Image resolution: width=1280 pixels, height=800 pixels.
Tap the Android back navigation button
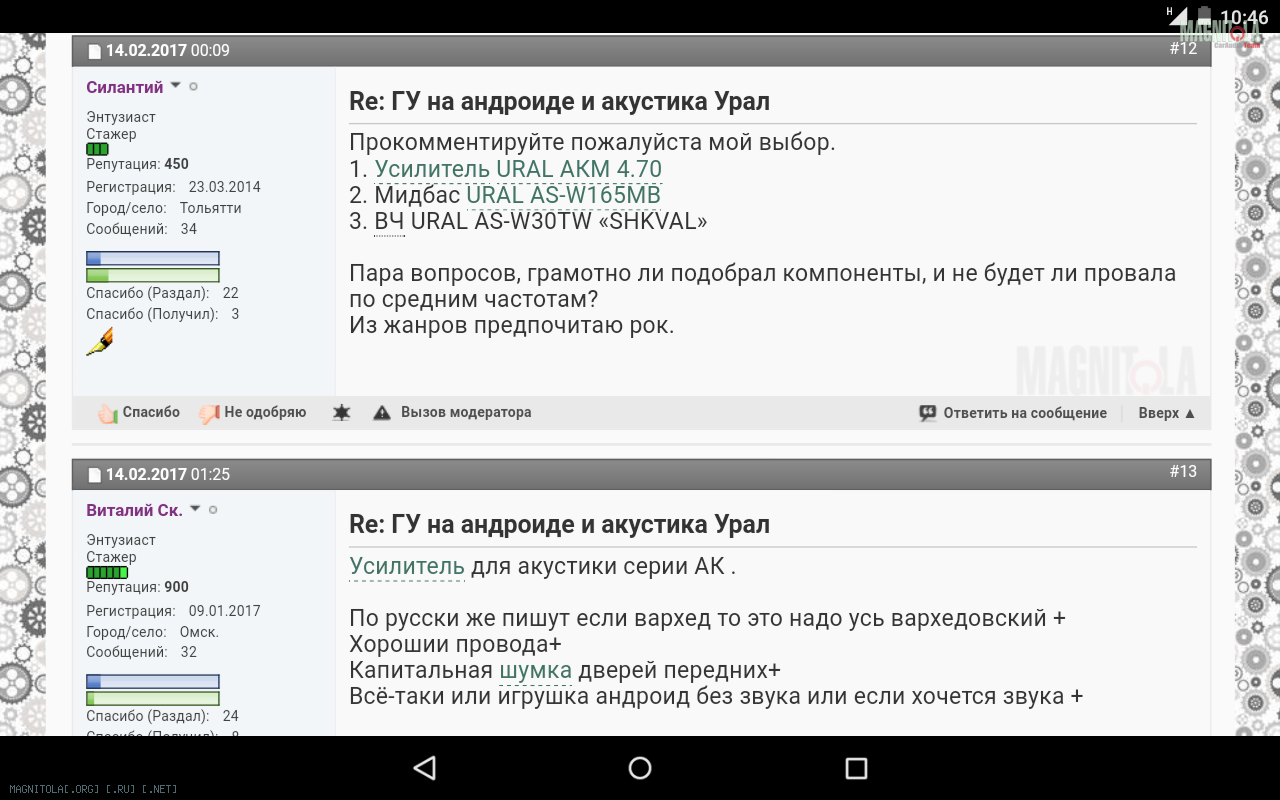pyautogui.click(x=425, y=768)
